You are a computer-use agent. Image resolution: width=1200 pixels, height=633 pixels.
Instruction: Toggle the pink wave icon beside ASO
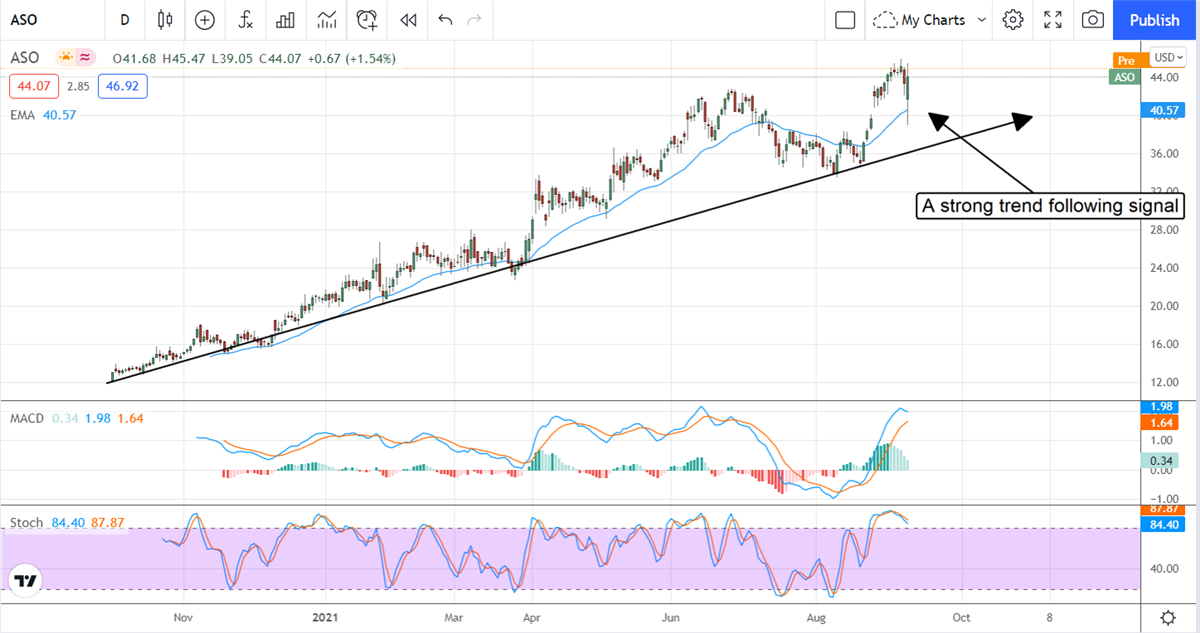85,58
